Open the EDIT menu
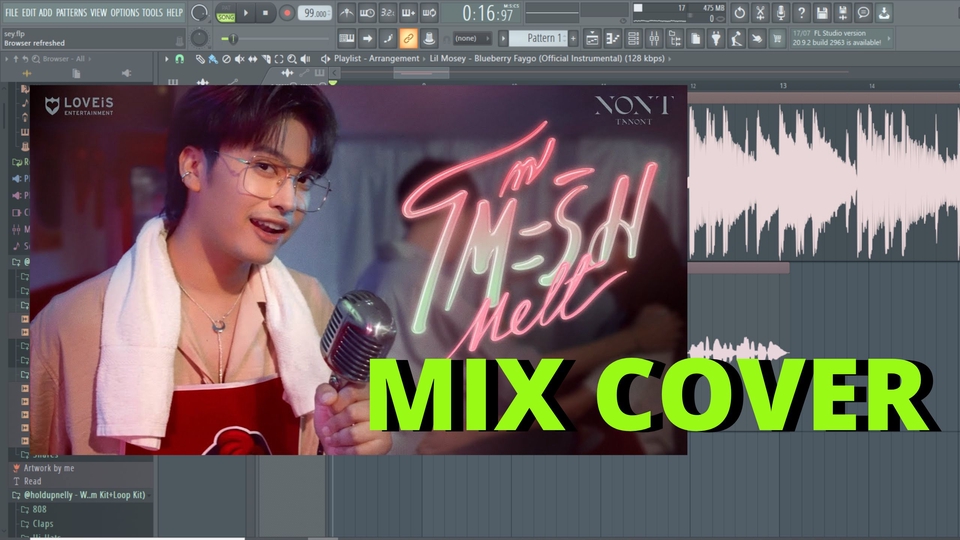 (x=29, y=12)
